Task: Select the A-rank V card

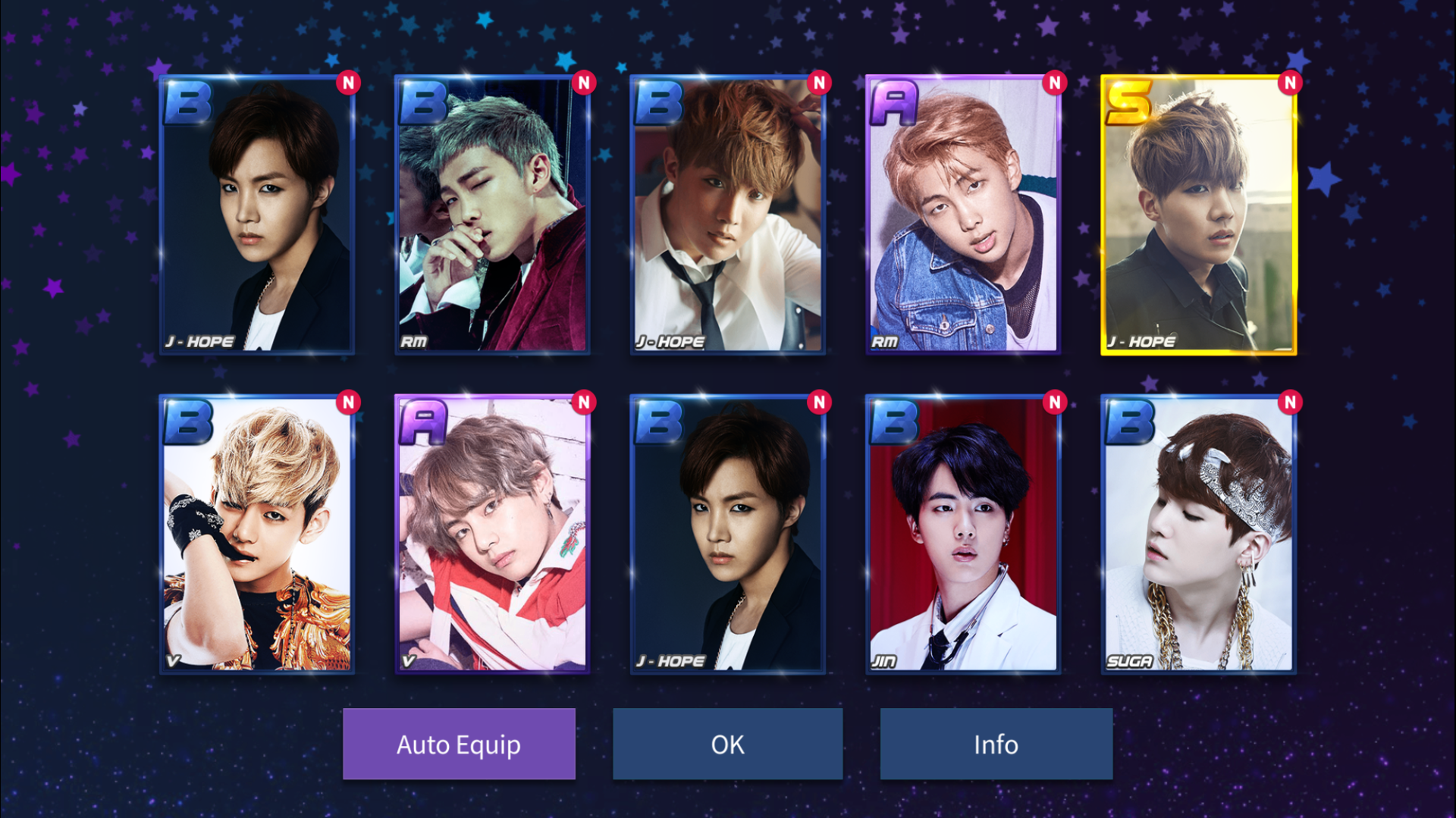Action: tap(492, 534)
